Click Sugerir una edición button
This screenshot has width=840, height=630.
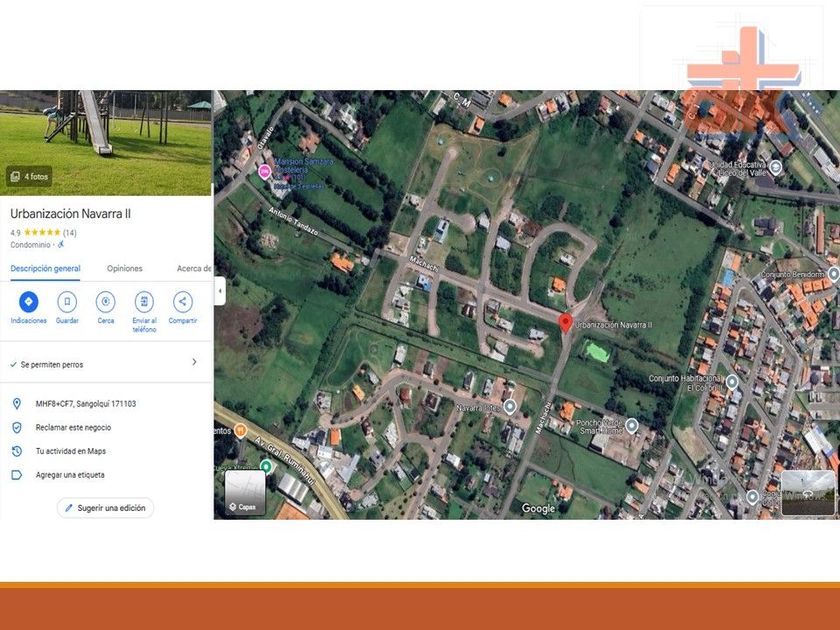click(105, 508)
